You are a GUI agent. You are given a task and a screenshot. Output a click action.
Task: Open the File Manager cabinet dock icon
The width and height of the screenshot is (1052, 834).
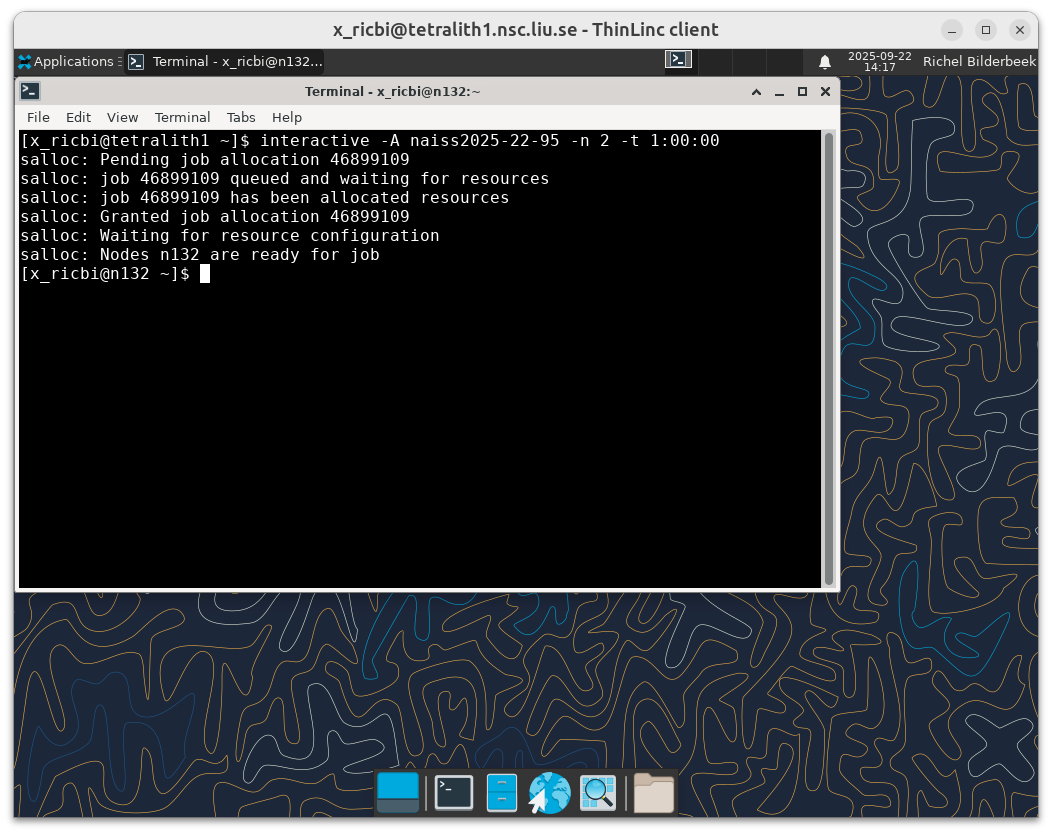coord(502,792)
